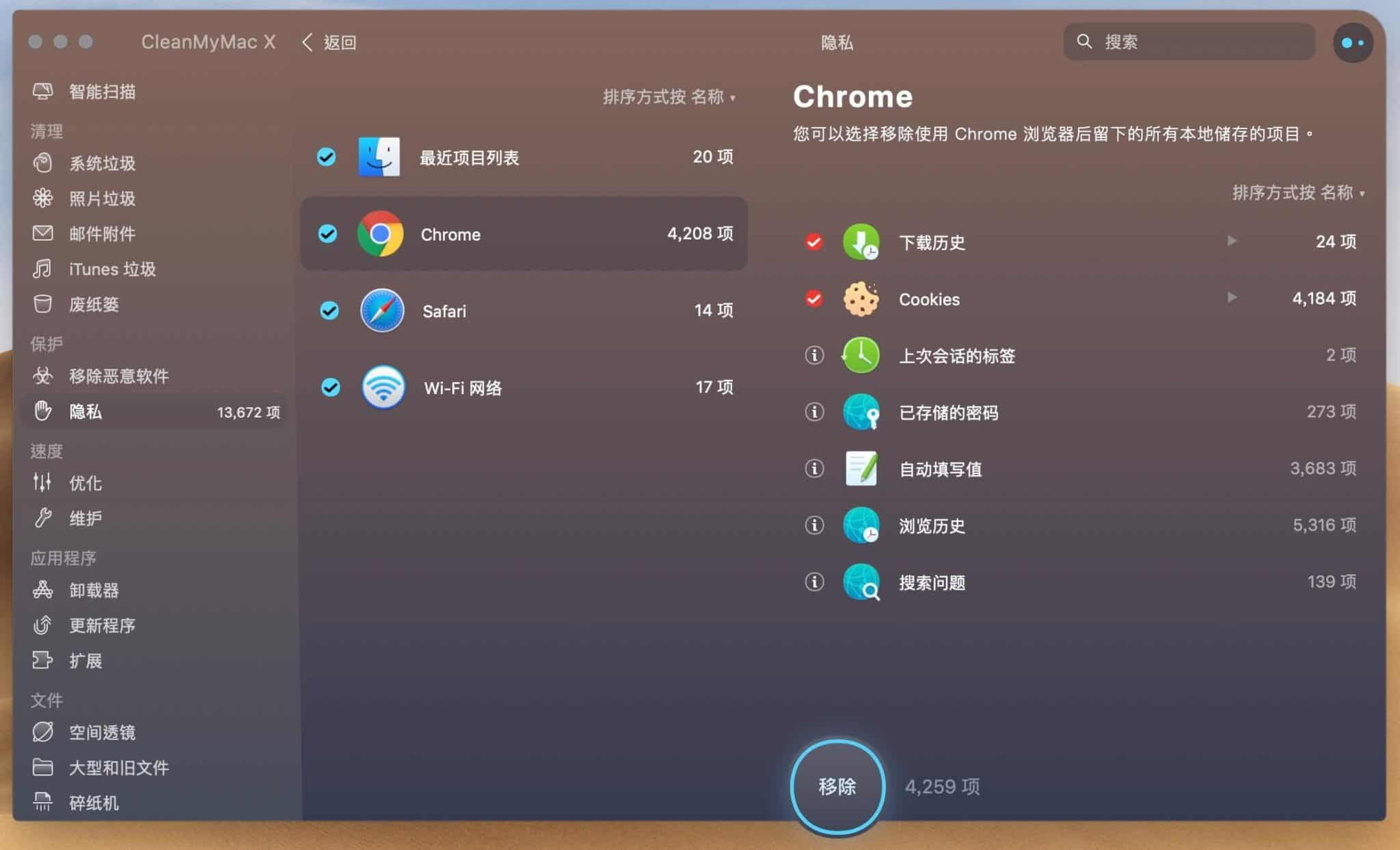Click the 邮件附件 envelope icon

pyautogui.click(x=43, y=234)
